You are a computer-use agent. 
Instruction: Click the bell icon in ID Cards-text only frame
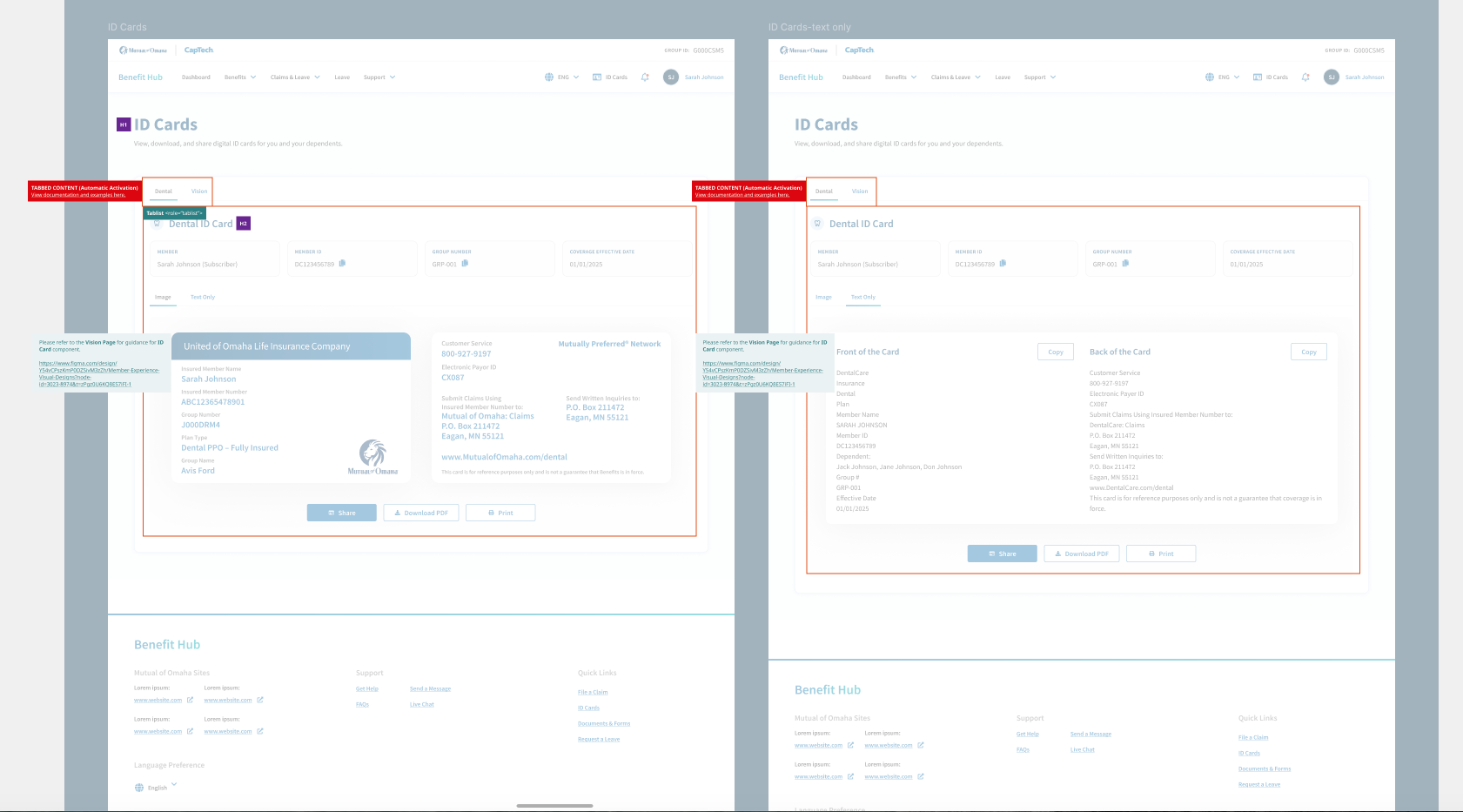[1305, 77]
